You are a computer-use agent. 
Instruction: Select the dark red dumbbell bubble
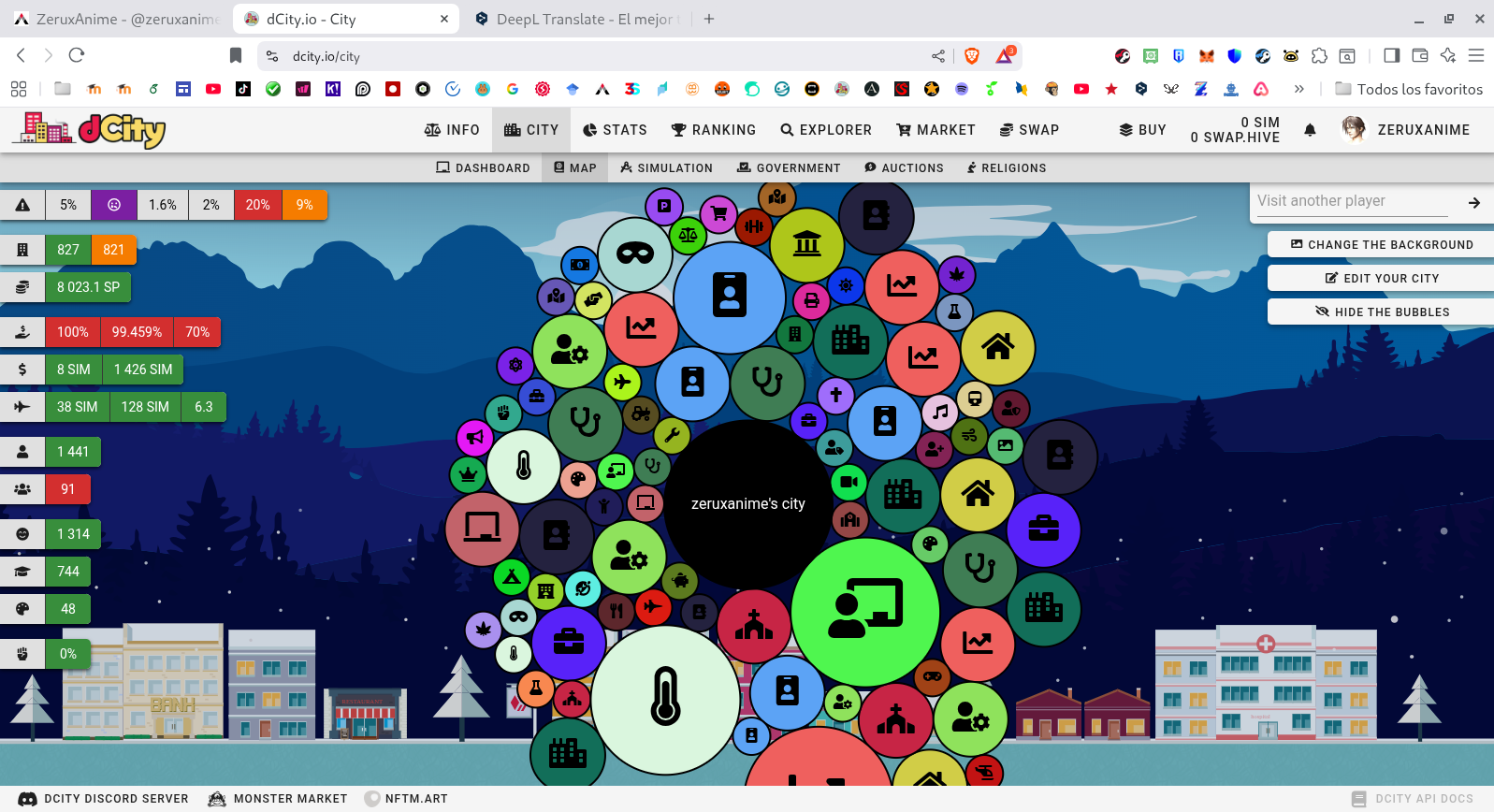[753, 226]
